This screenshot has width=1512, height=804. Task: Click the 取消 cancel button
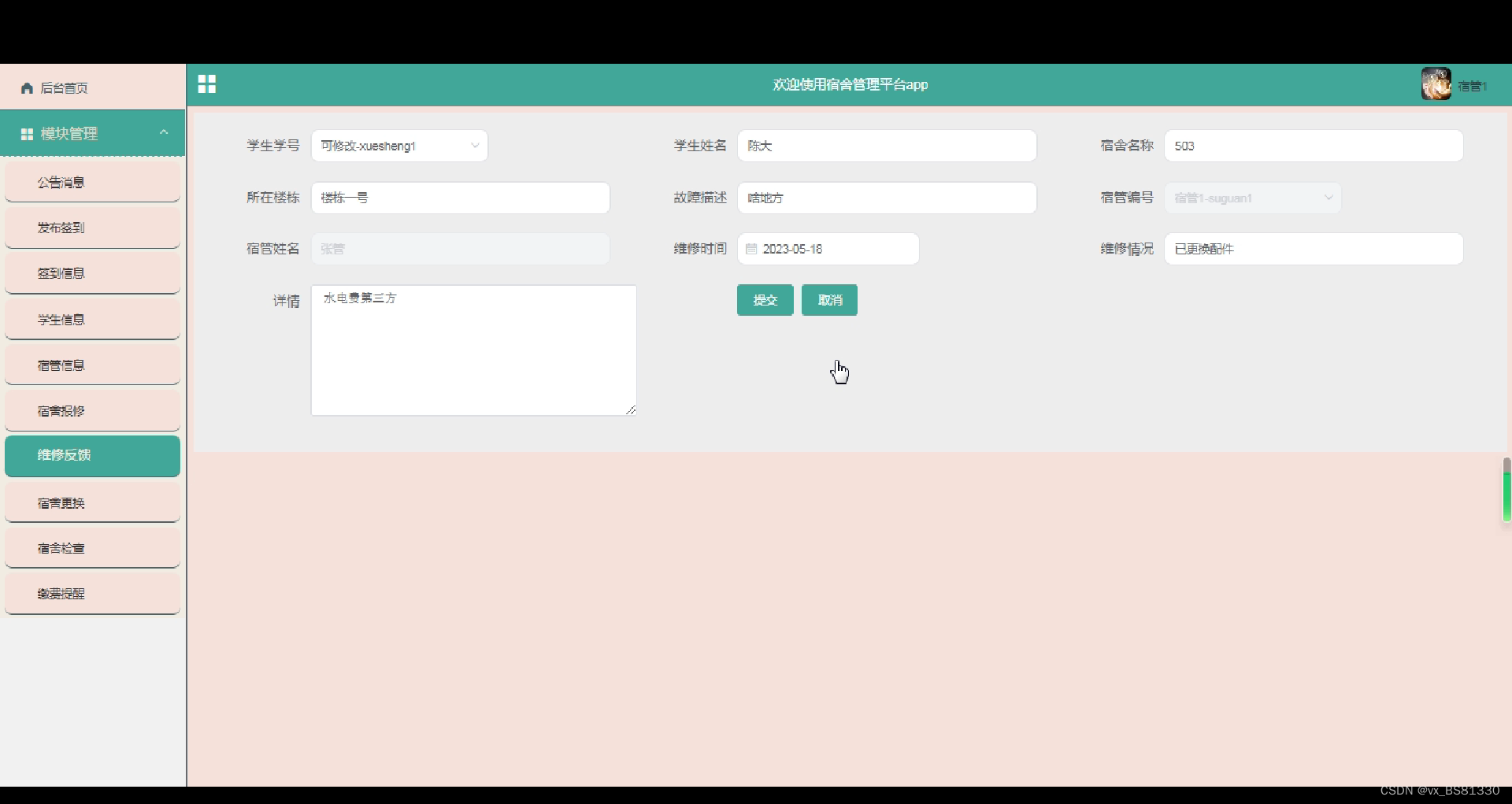coord(829,300)
